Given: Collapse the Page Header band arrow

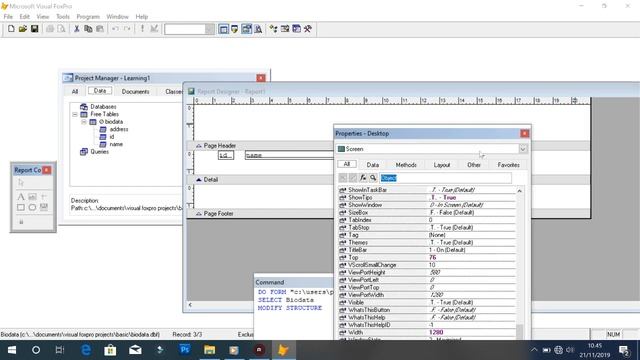Looking at the screenshot, I should coord(199,146).
